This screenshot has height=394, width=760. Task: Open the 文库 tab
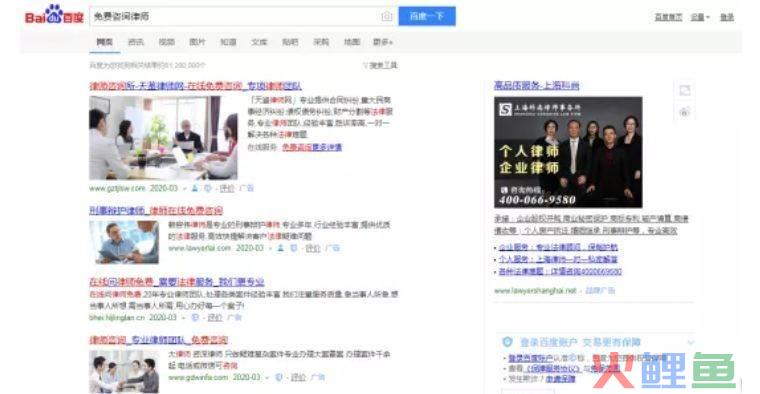point(259,42)
